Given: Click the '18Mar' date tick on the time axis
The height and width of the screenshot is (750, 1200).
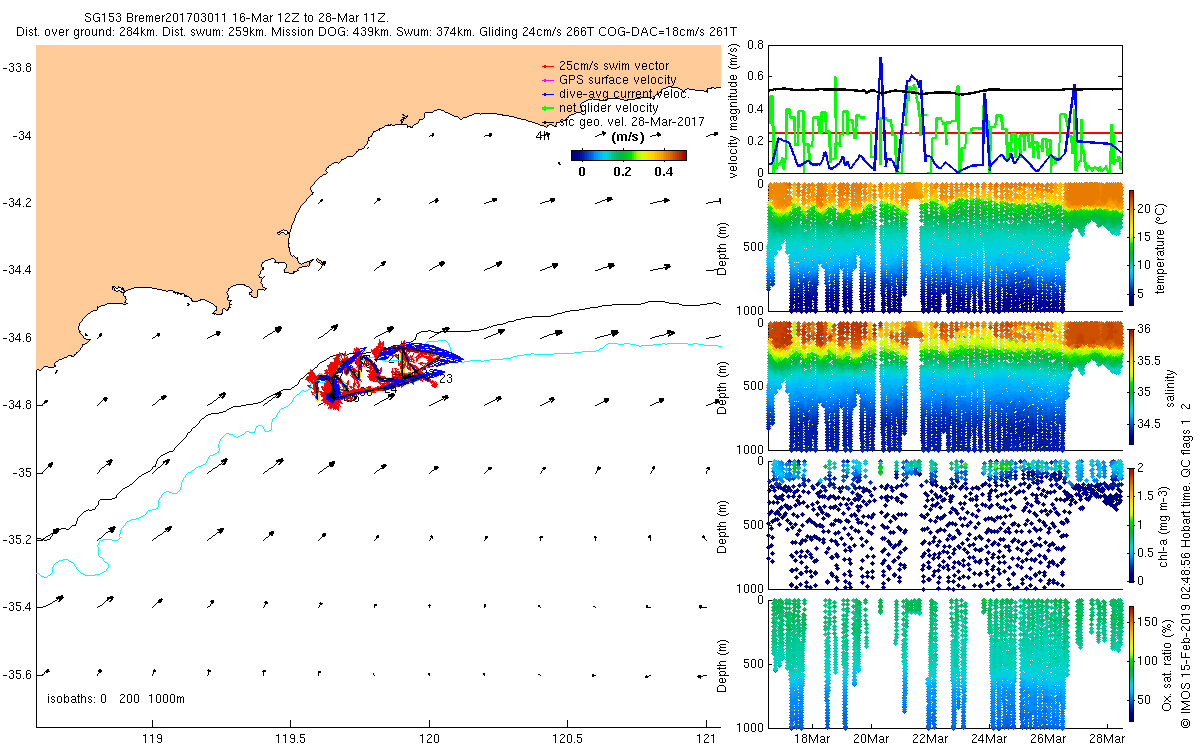Looking at the screenshot, I should 813,739.
